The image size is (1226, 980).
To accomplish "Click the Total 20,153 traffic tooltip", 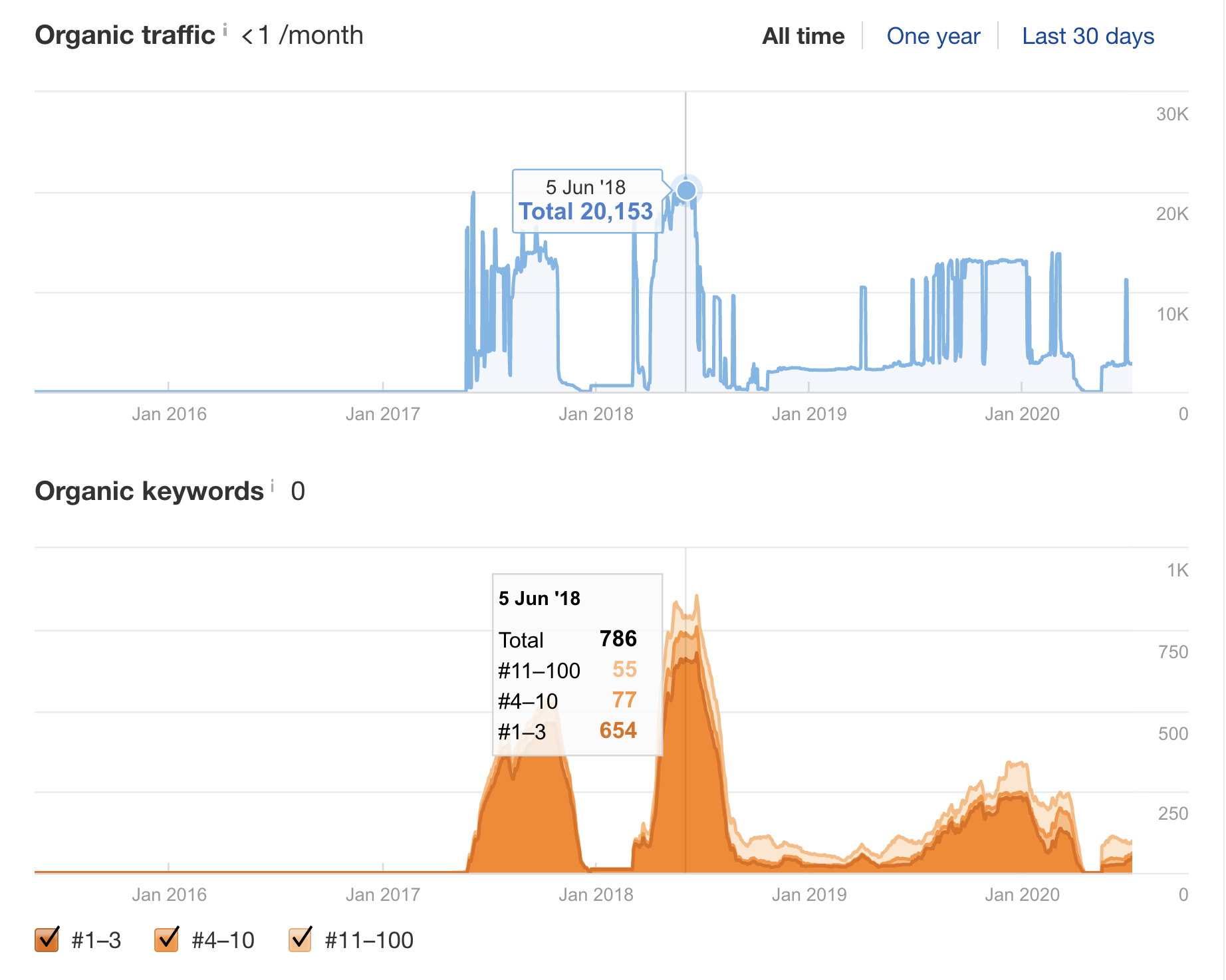I will pyautogui.click(x=586, y=211).
